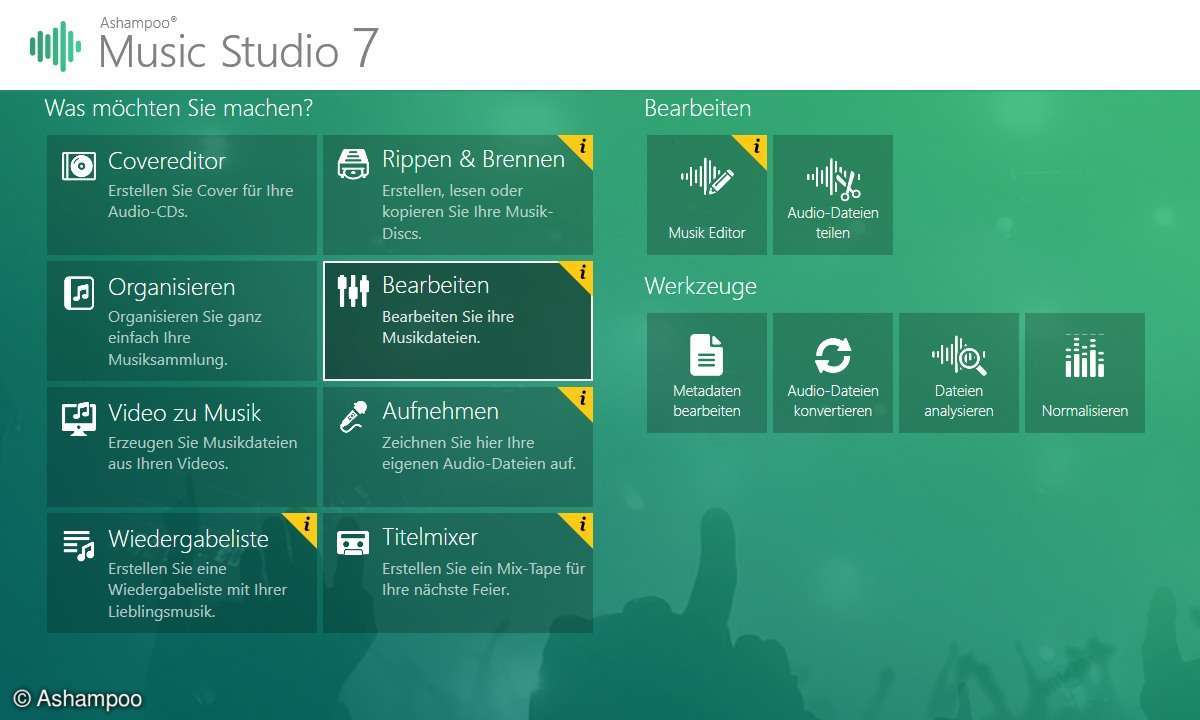1200x720 pixels.
Task: Click text "Erstellen Sie ein Mix-Tape für Ihre nächste Feier."
Action: pyautogui.click(x=484, y=579)
